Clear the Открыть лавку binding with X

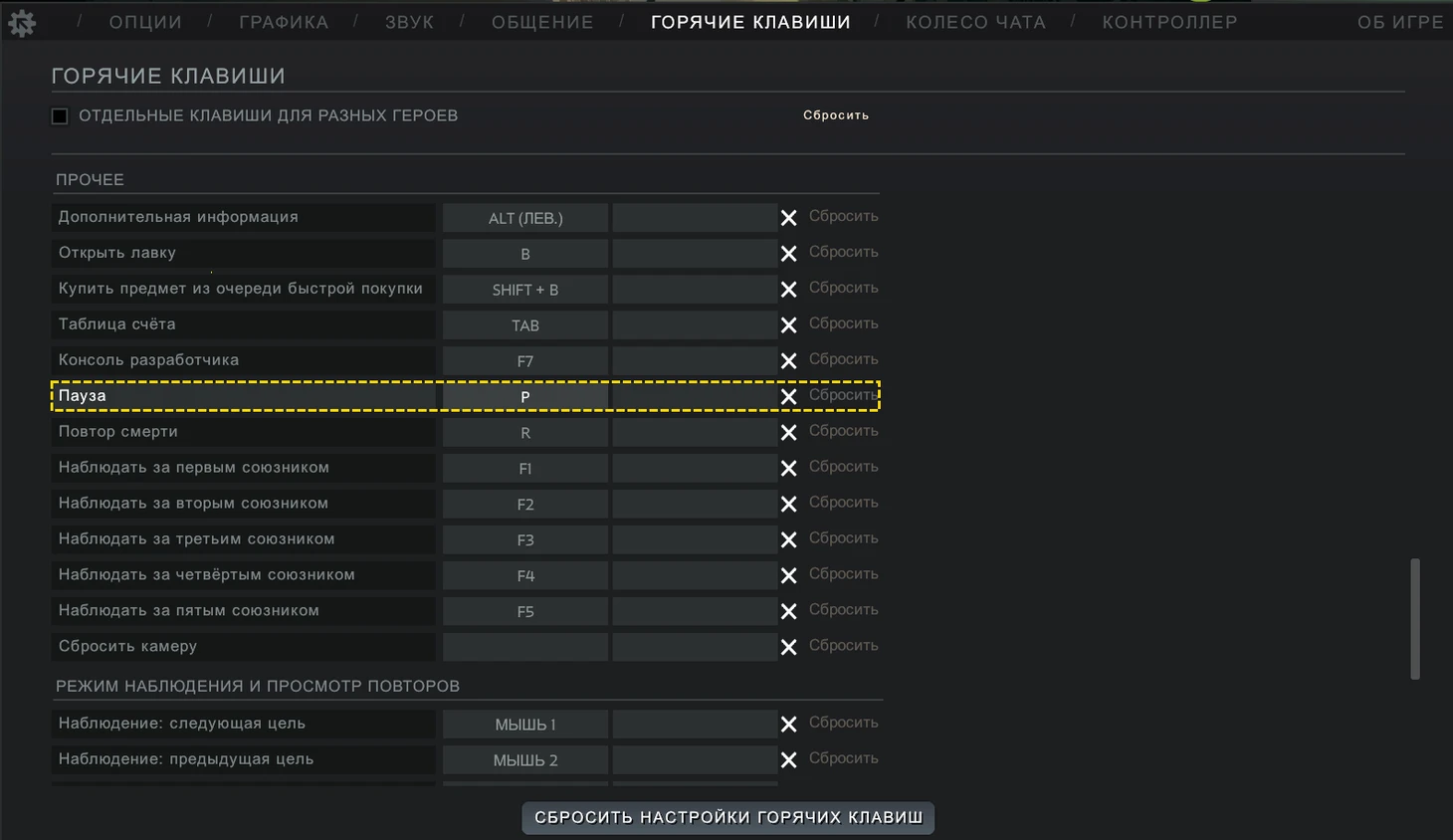pyautogui.click(x=788, y=254)
